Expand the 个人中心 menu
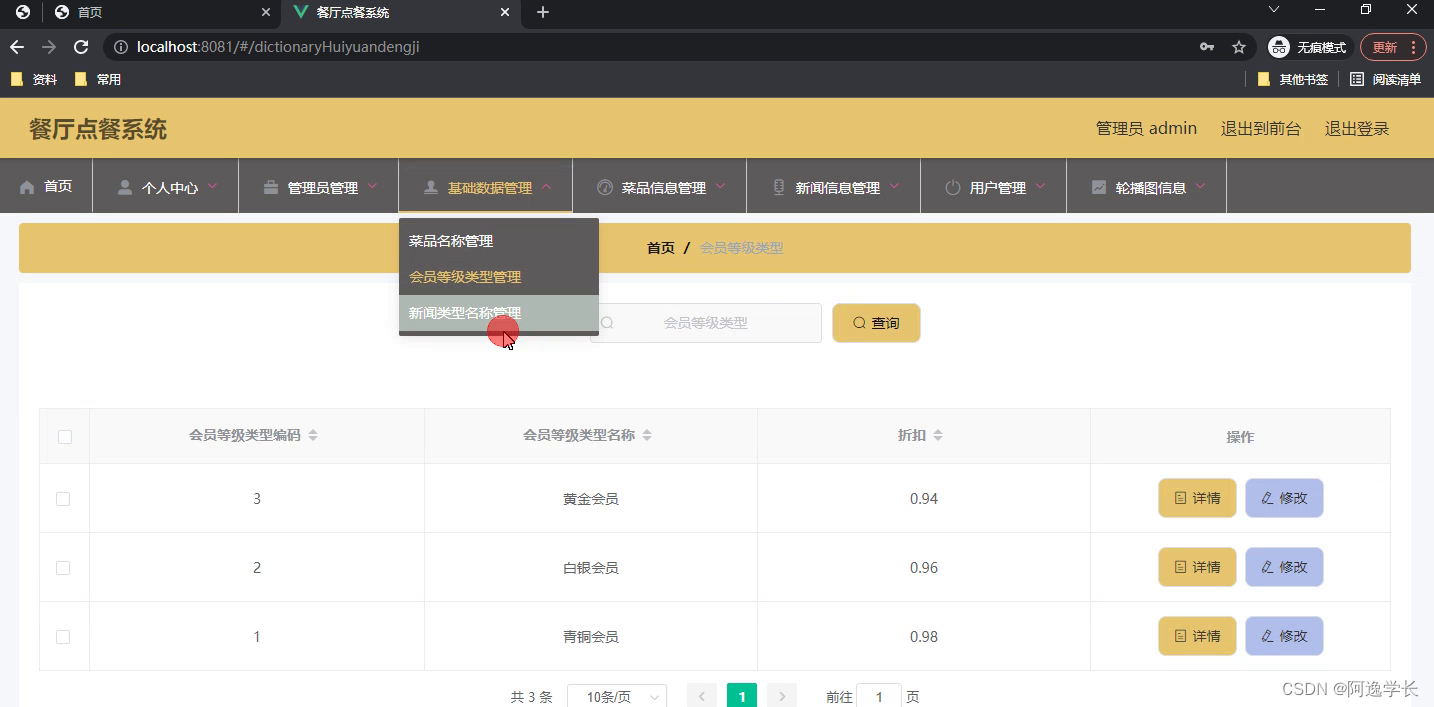 166,186
